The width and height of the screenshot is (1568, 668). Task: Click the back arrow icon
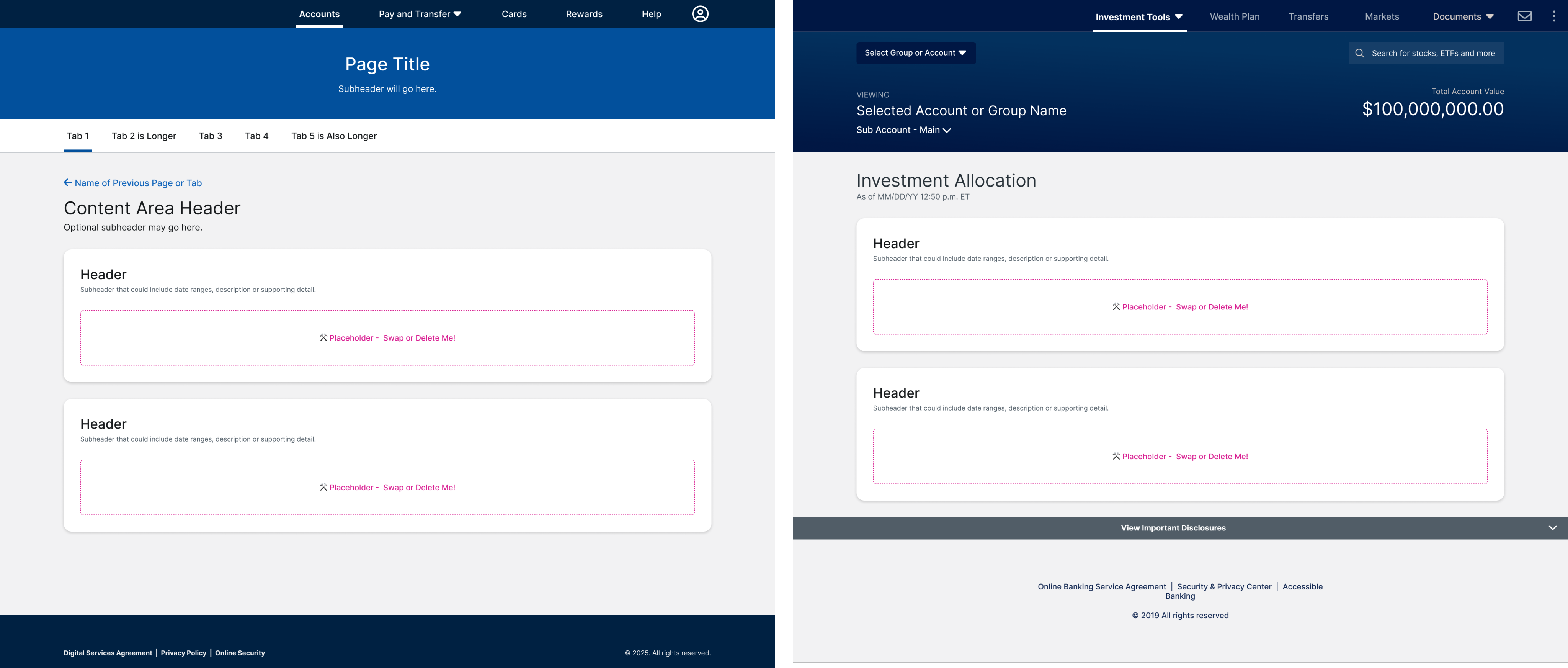pyautogui.click(x=67, y=183)
